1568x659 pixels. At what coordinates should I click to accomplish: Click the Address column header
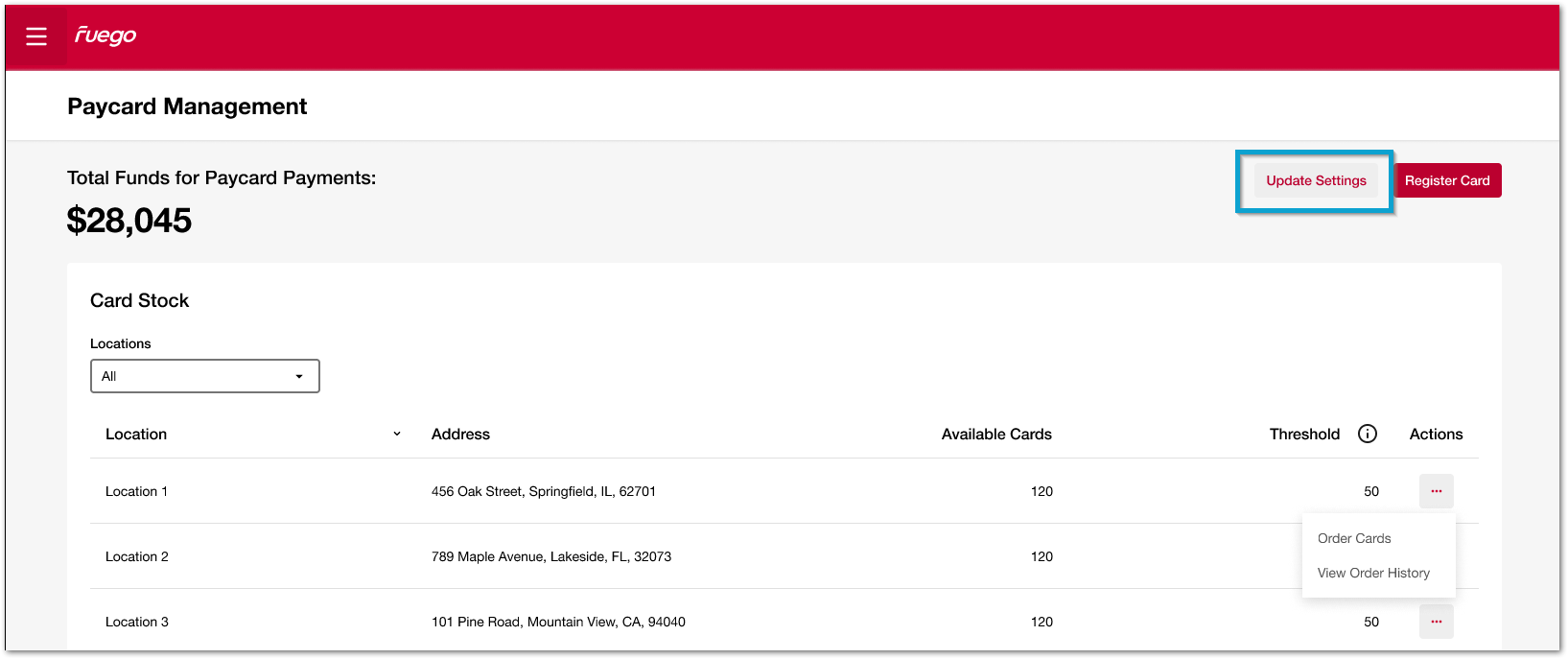pyautogui.click(x=460, y=434)
